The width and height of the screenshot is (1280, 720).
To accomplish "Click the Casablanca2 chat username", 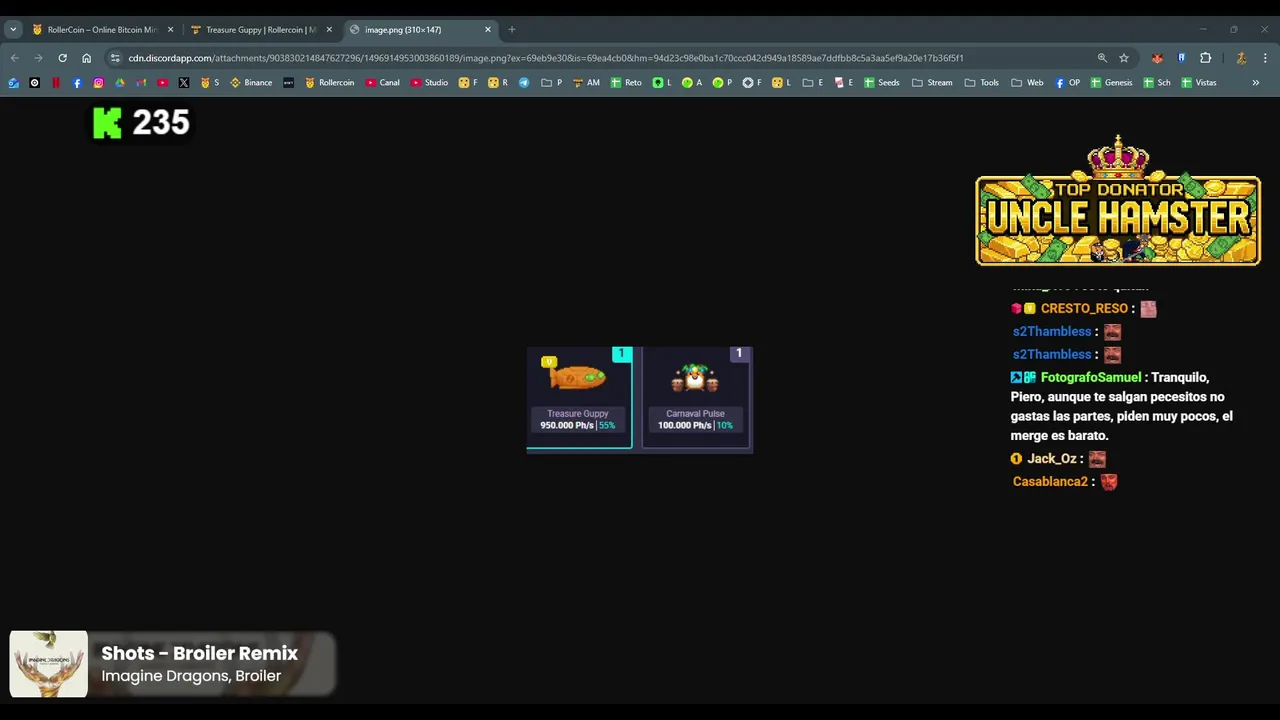I will [1050, 481].
